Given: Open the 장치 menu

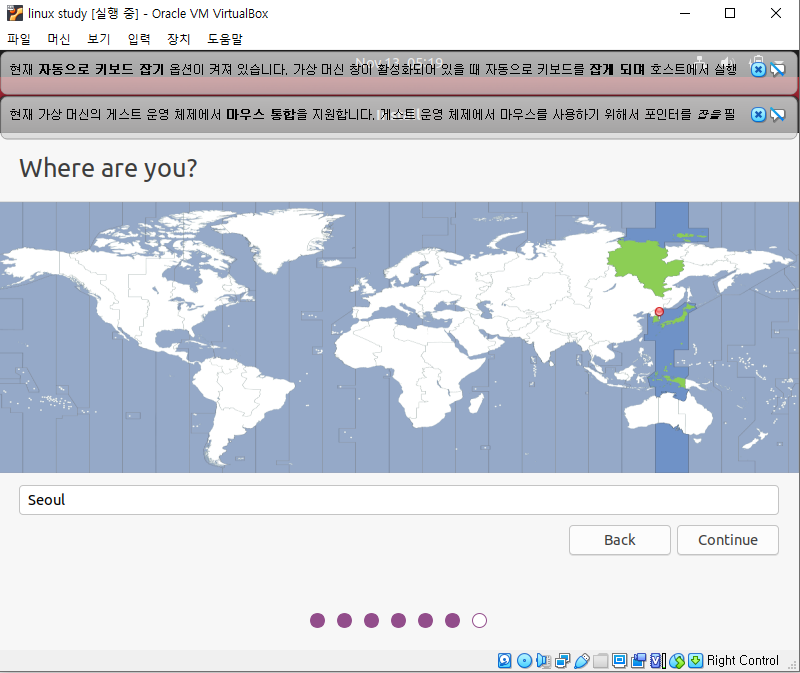Looking at the screenshot, I should point(179,39).
